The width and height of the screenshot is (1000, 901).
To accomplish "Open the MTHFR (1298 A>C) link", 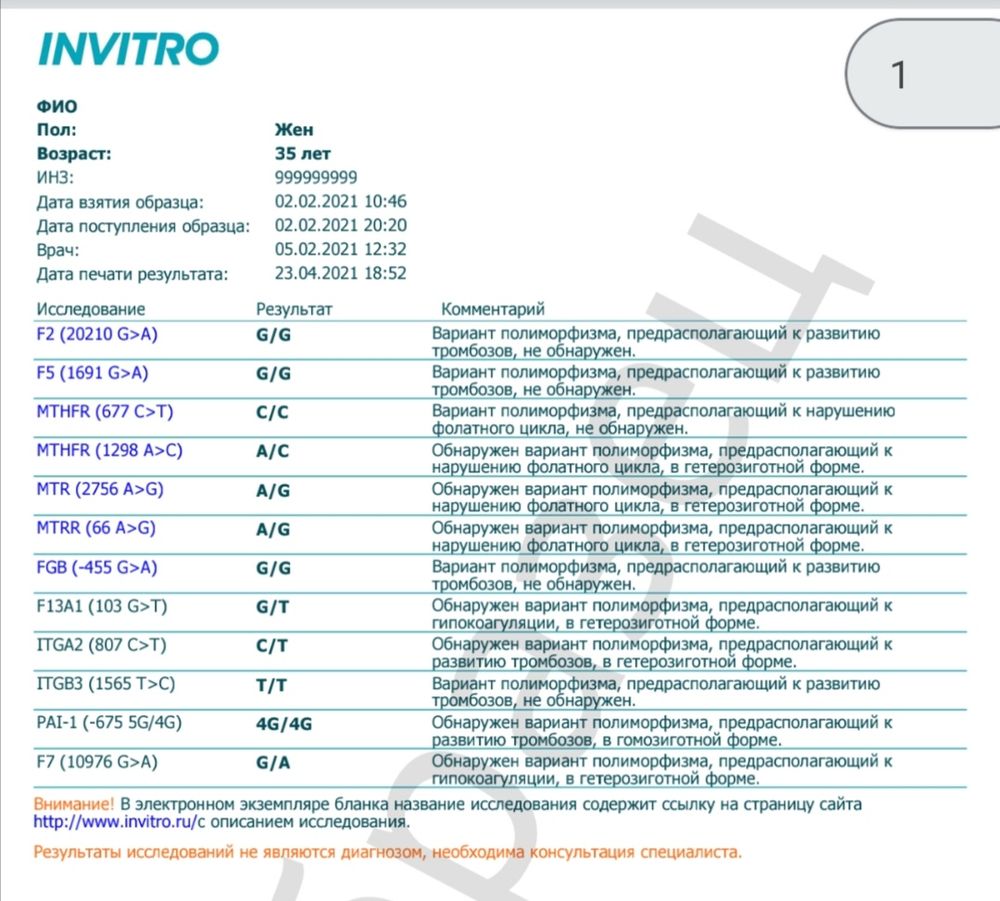I will pyautogui.click(x=110, y=450).
